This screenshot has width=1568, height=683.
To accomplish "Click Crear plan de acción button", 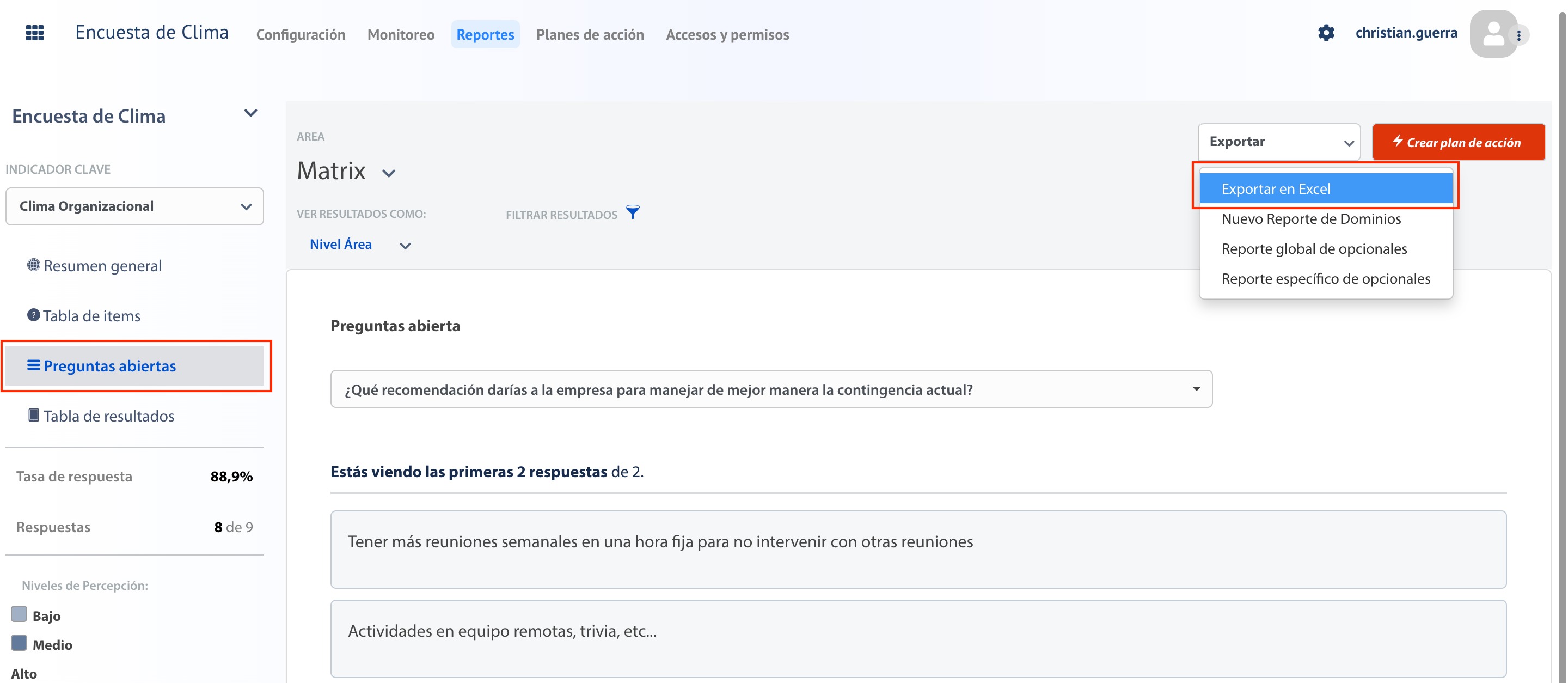I will pyautogui.click(x=1459, y=142).
